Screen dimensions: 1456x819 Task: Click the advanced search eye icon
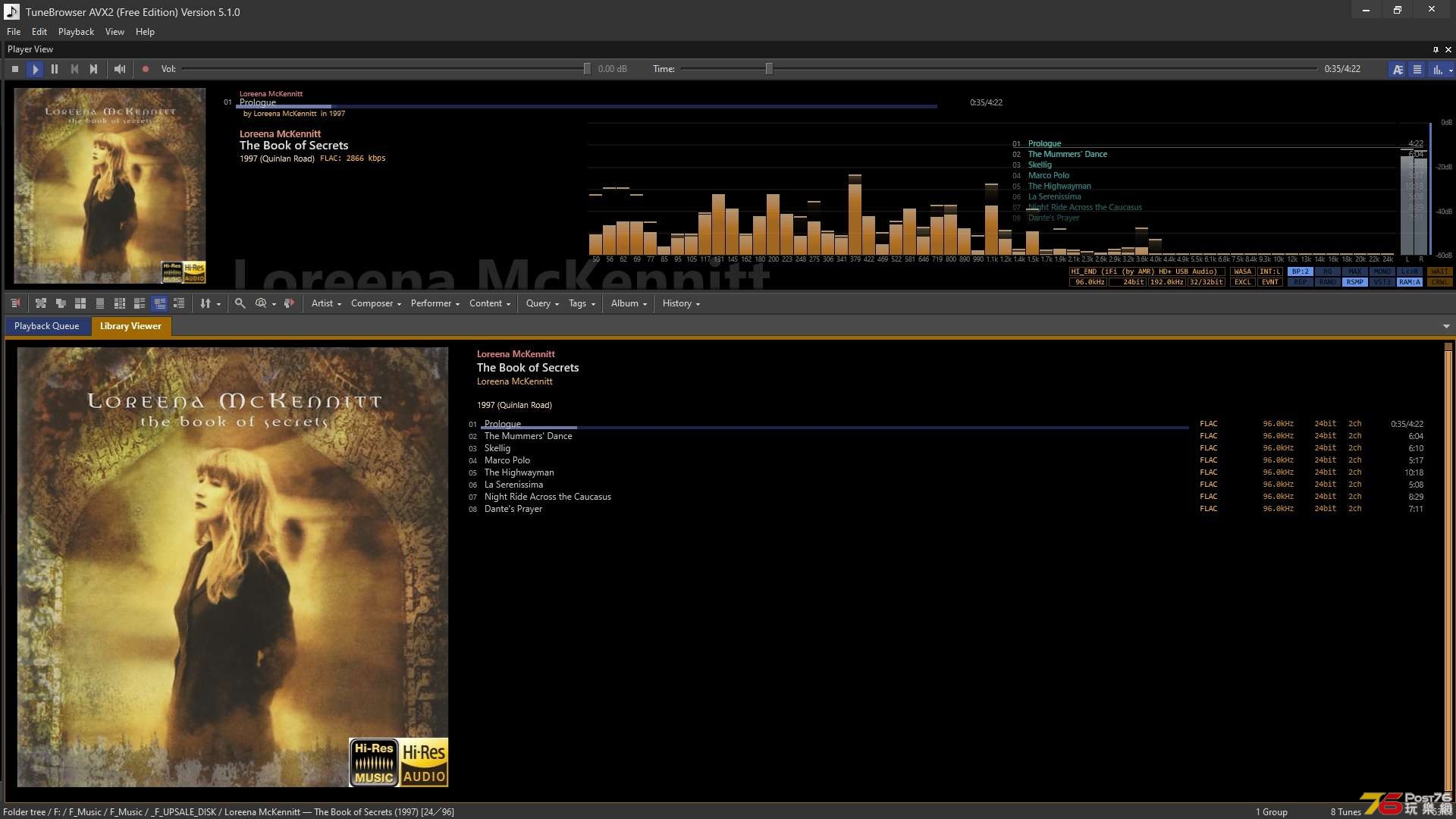261,303
